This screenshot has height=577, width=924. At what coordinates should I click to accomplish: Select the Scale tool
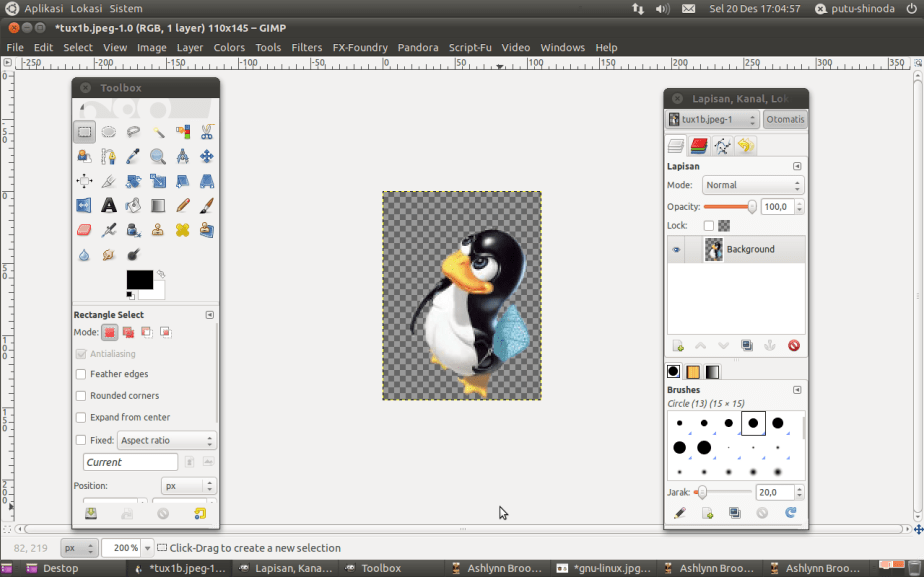158,181
